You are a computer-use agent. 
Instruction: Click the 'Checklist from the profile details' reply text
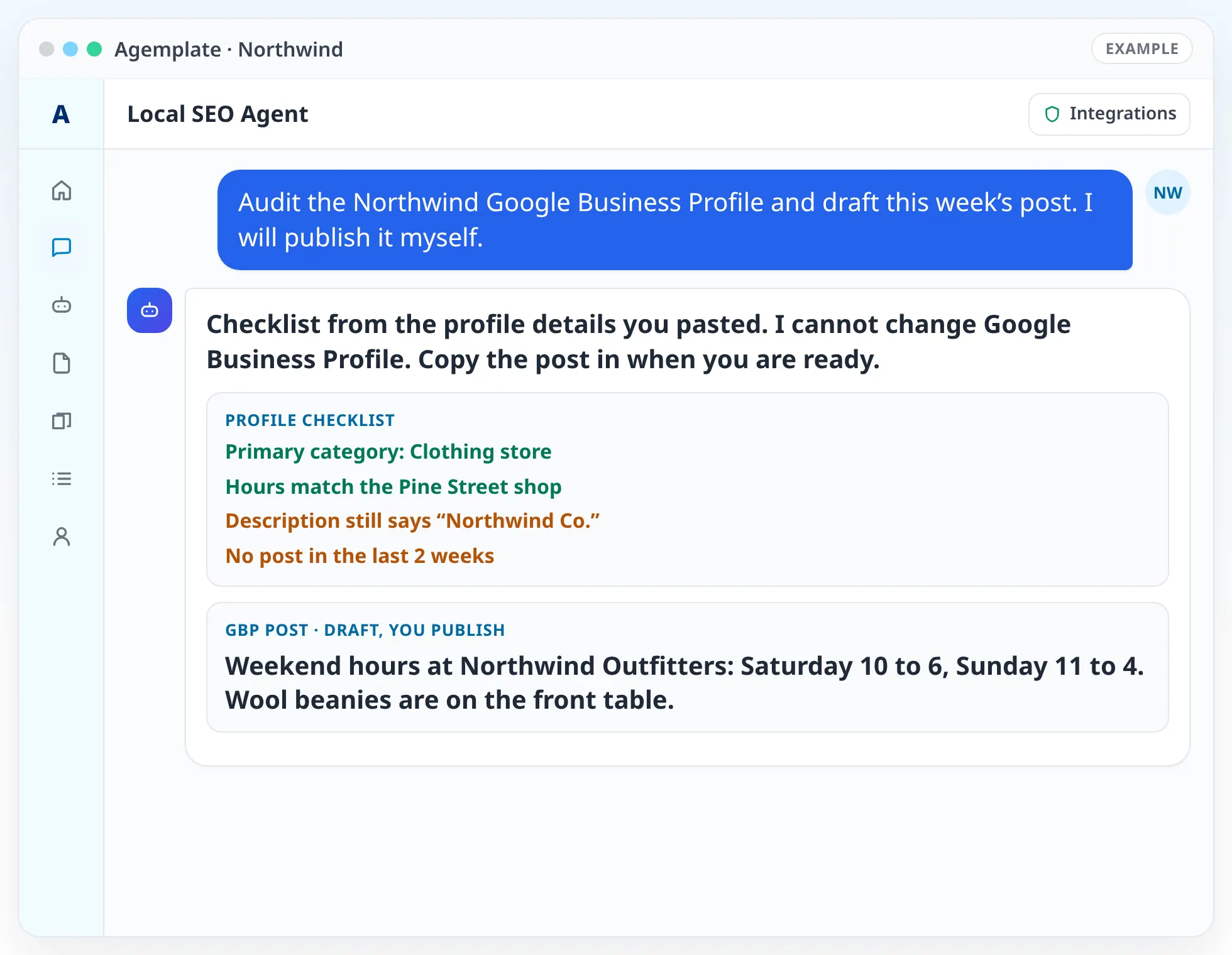click(x=639, y=342)
